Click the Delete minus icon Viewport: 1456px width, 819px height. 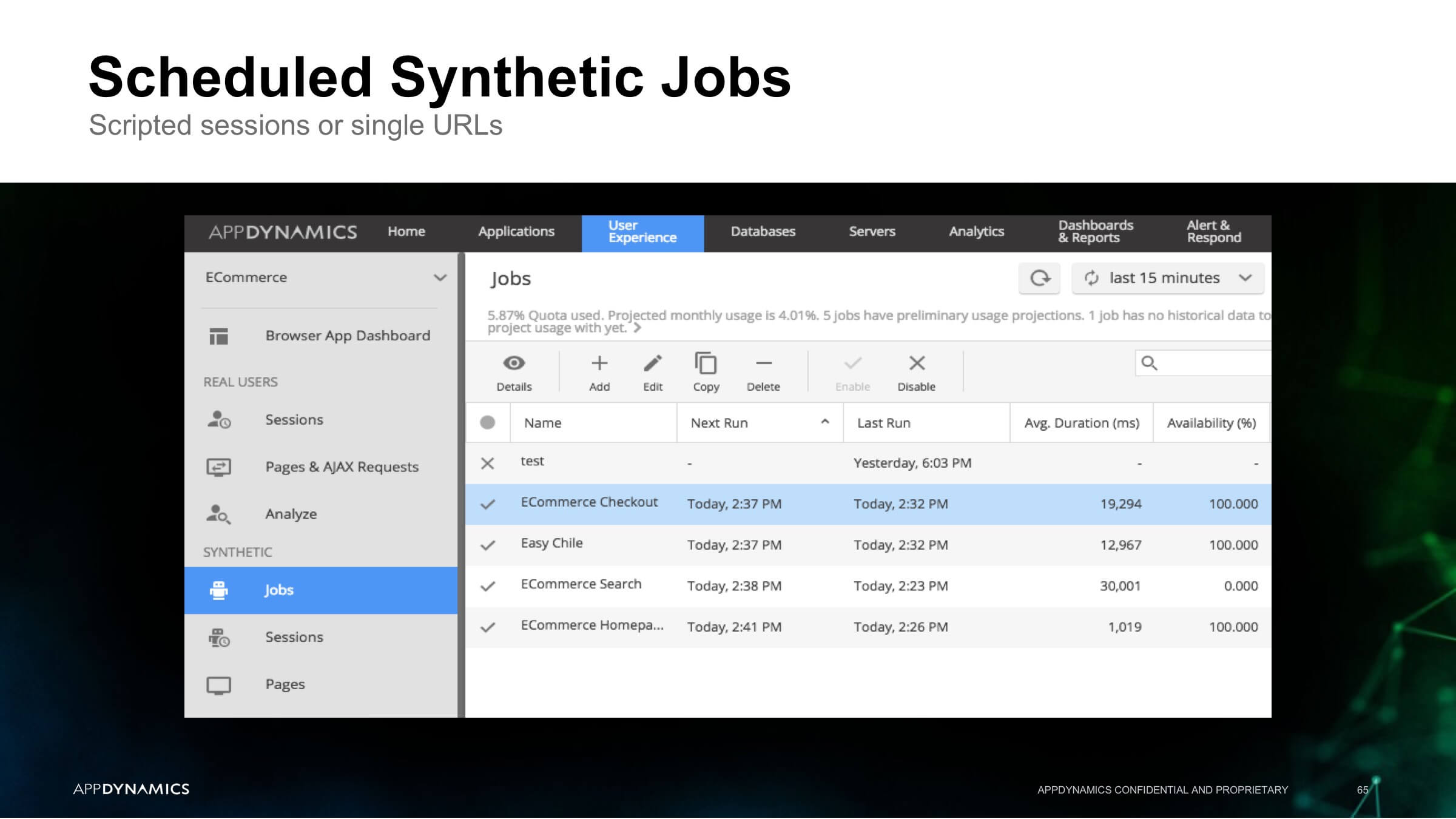click(x=764, y=363)
